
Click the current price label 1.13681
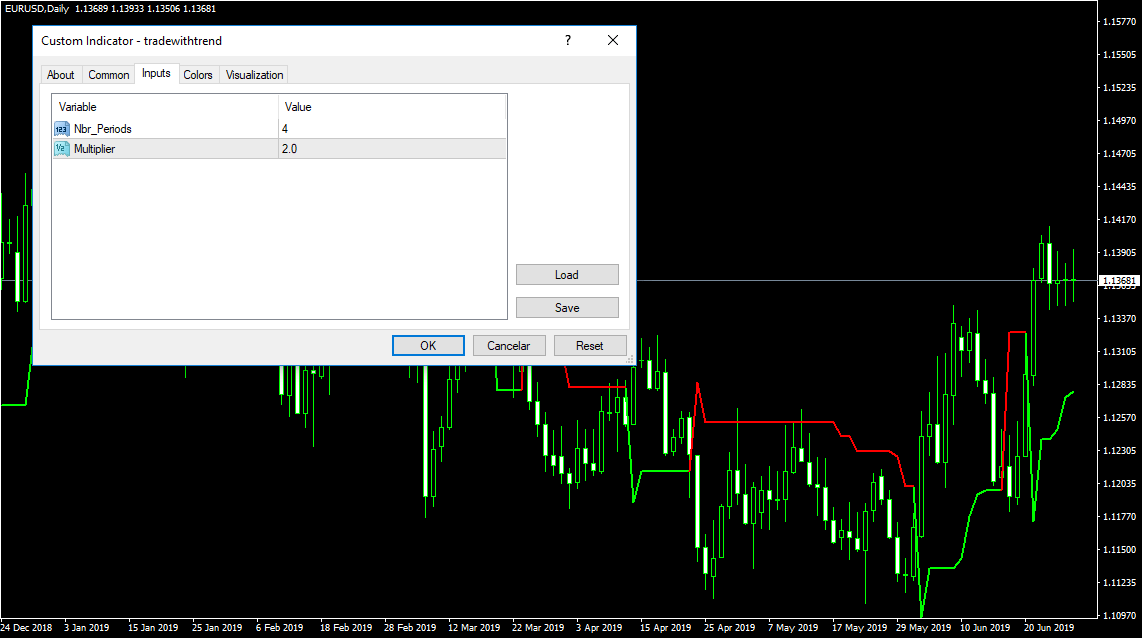pyautogui.click(x=1119, y=281)
